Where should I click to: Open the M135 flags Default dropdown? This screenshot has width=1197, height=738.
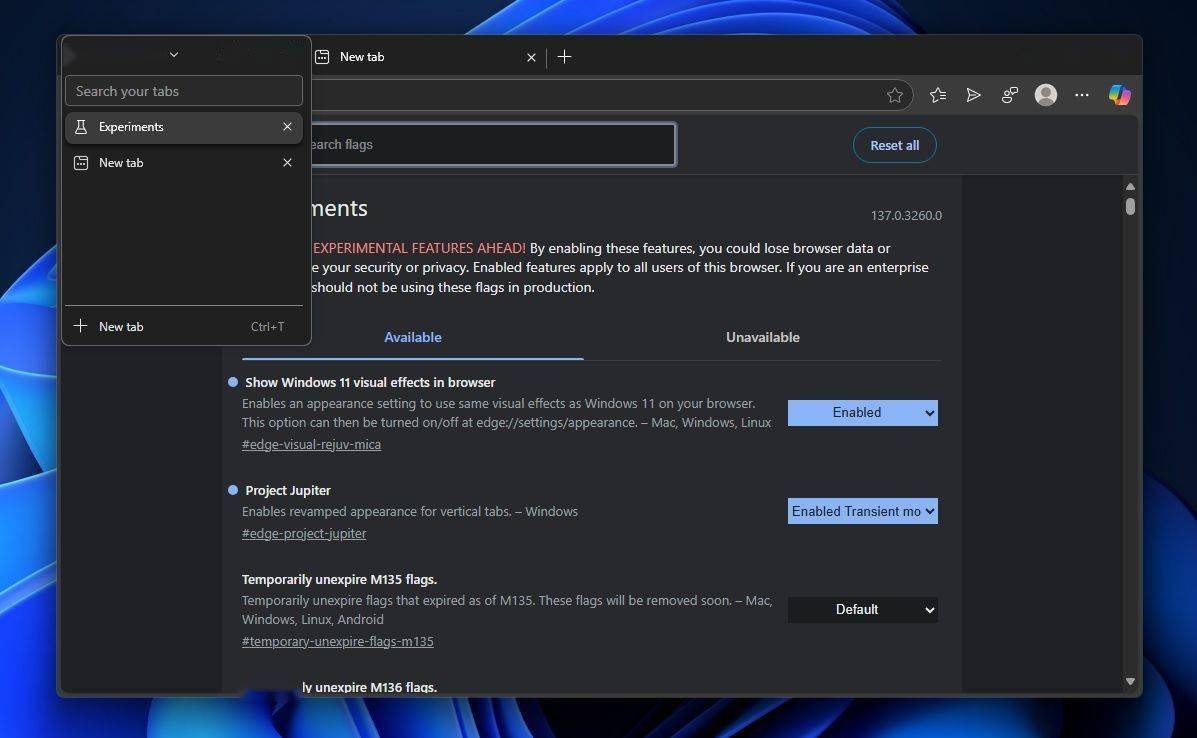(x=863, y=610)
